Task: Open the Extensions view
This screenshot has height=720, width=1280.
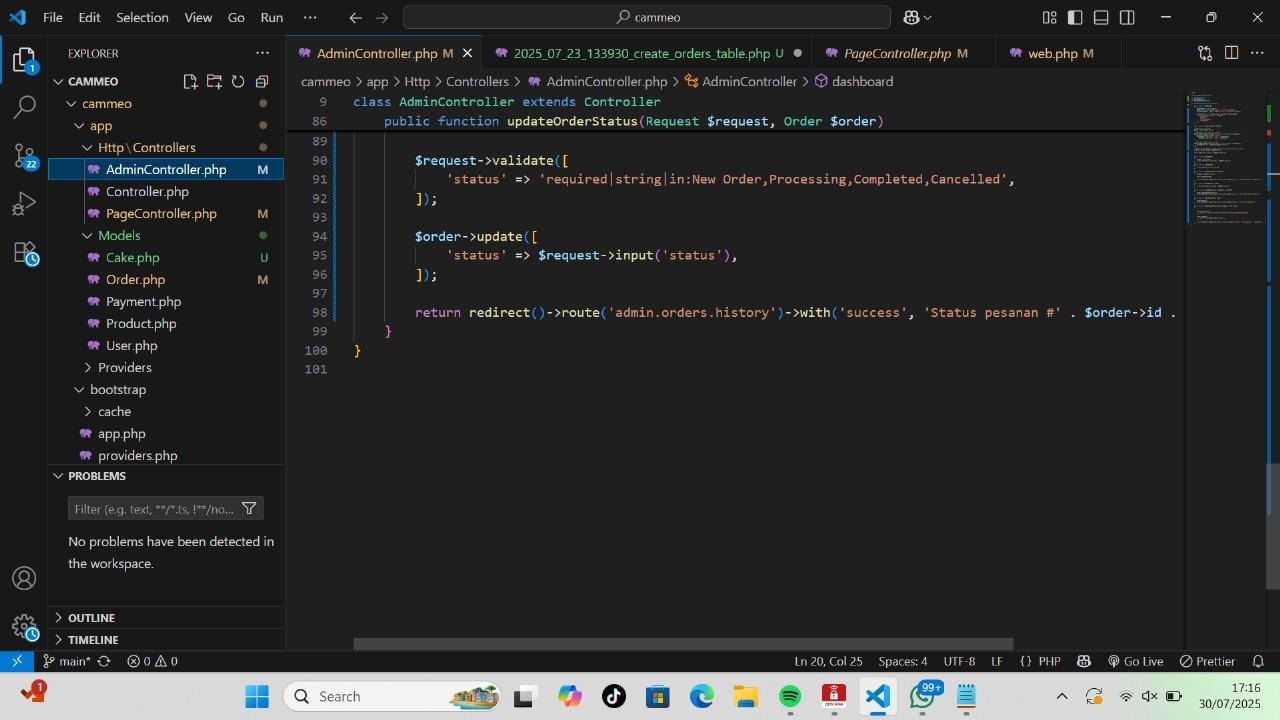Action: pos(25,254)
